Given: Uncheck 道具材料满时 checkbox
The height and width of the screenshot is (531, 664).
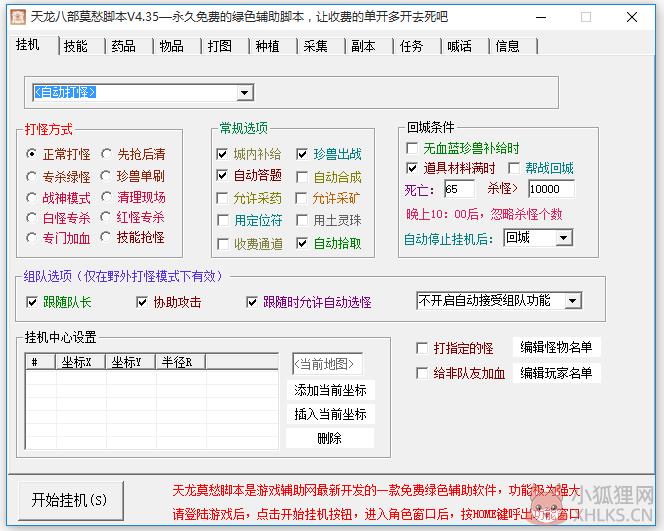Looking at the screenshot, I should (412, 168).
